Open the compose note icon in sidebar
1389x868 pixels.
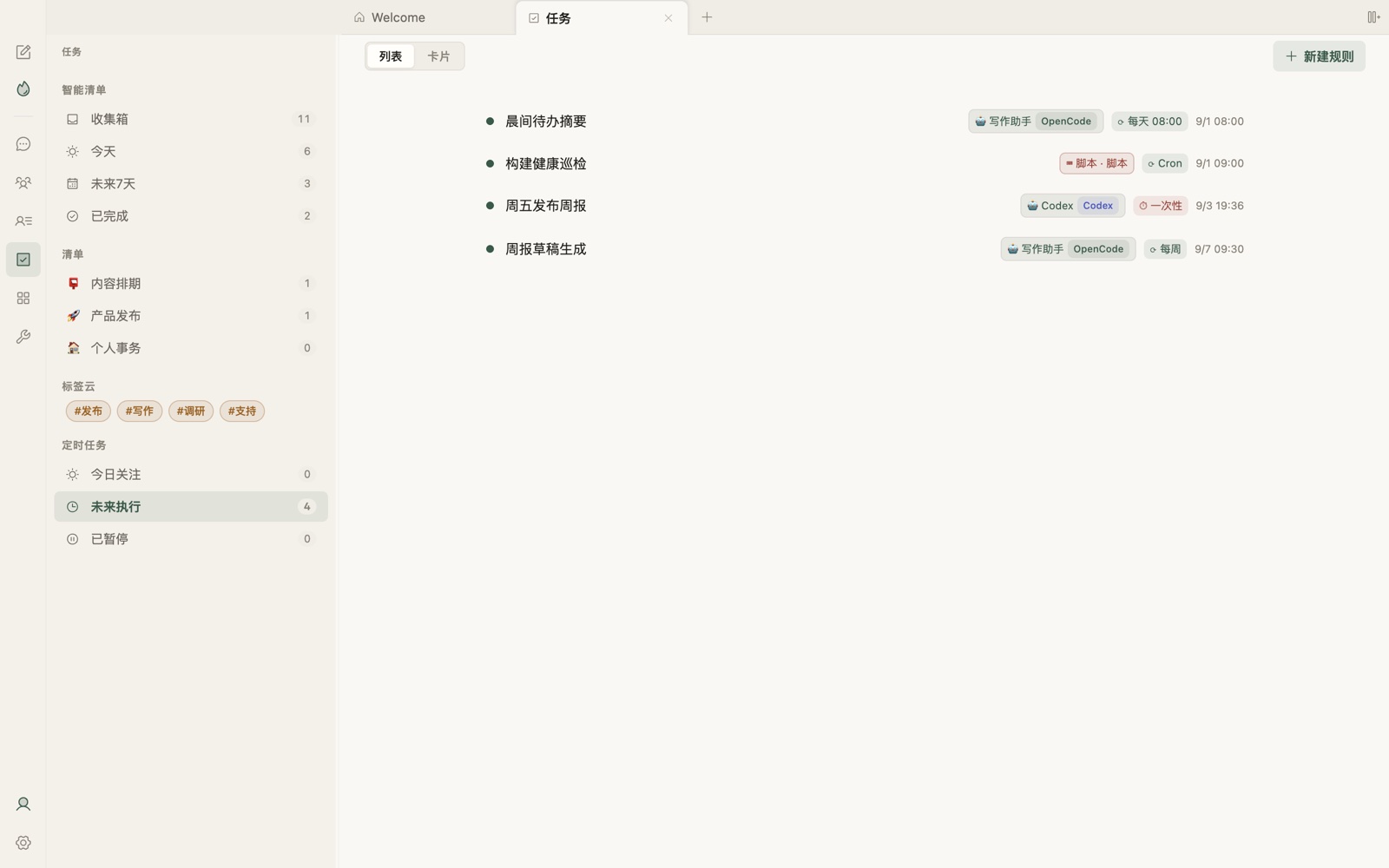23,52
